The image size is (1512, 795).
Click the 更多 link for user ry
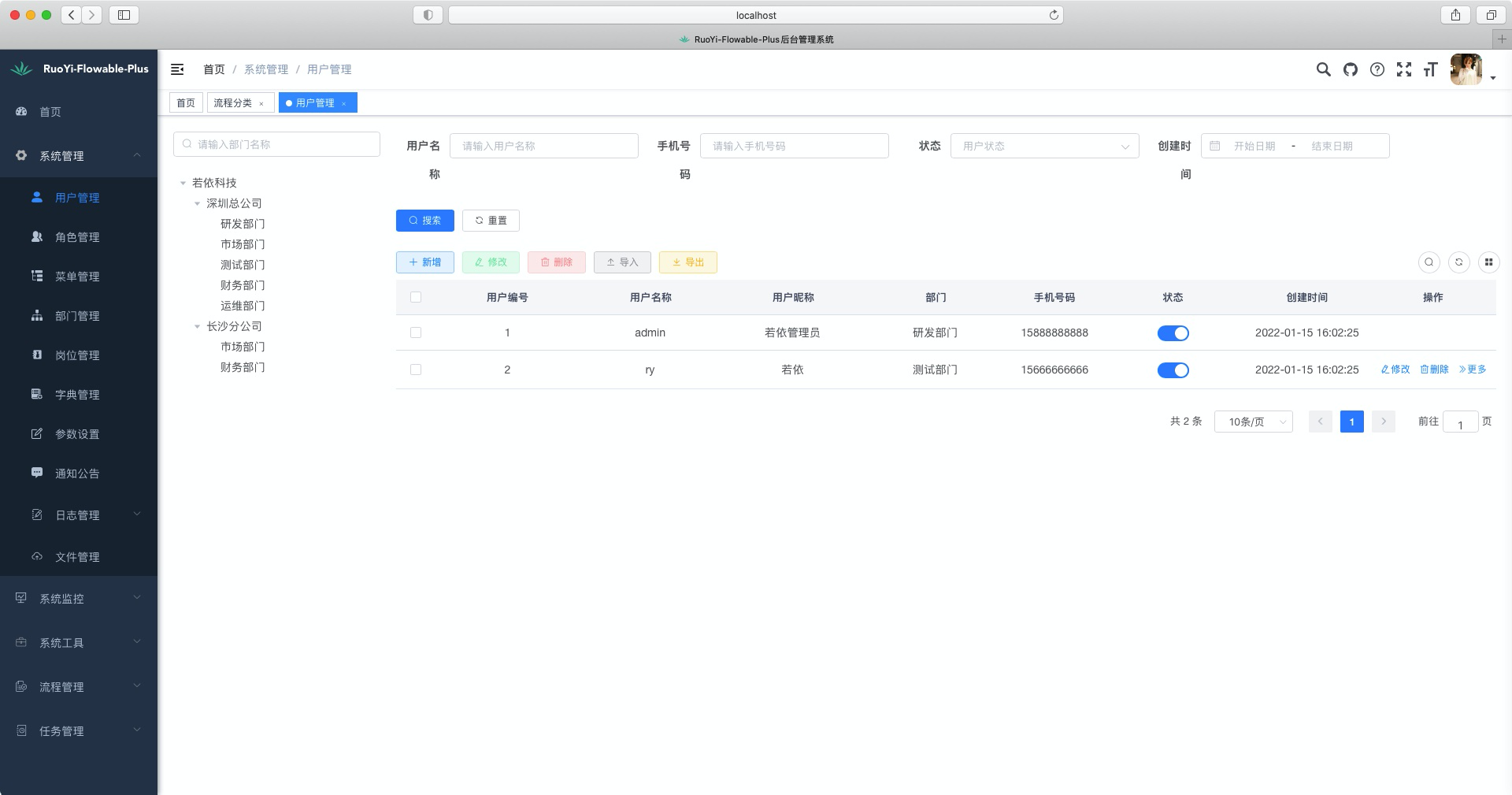pyautogui.click(x=1472, y=370)
